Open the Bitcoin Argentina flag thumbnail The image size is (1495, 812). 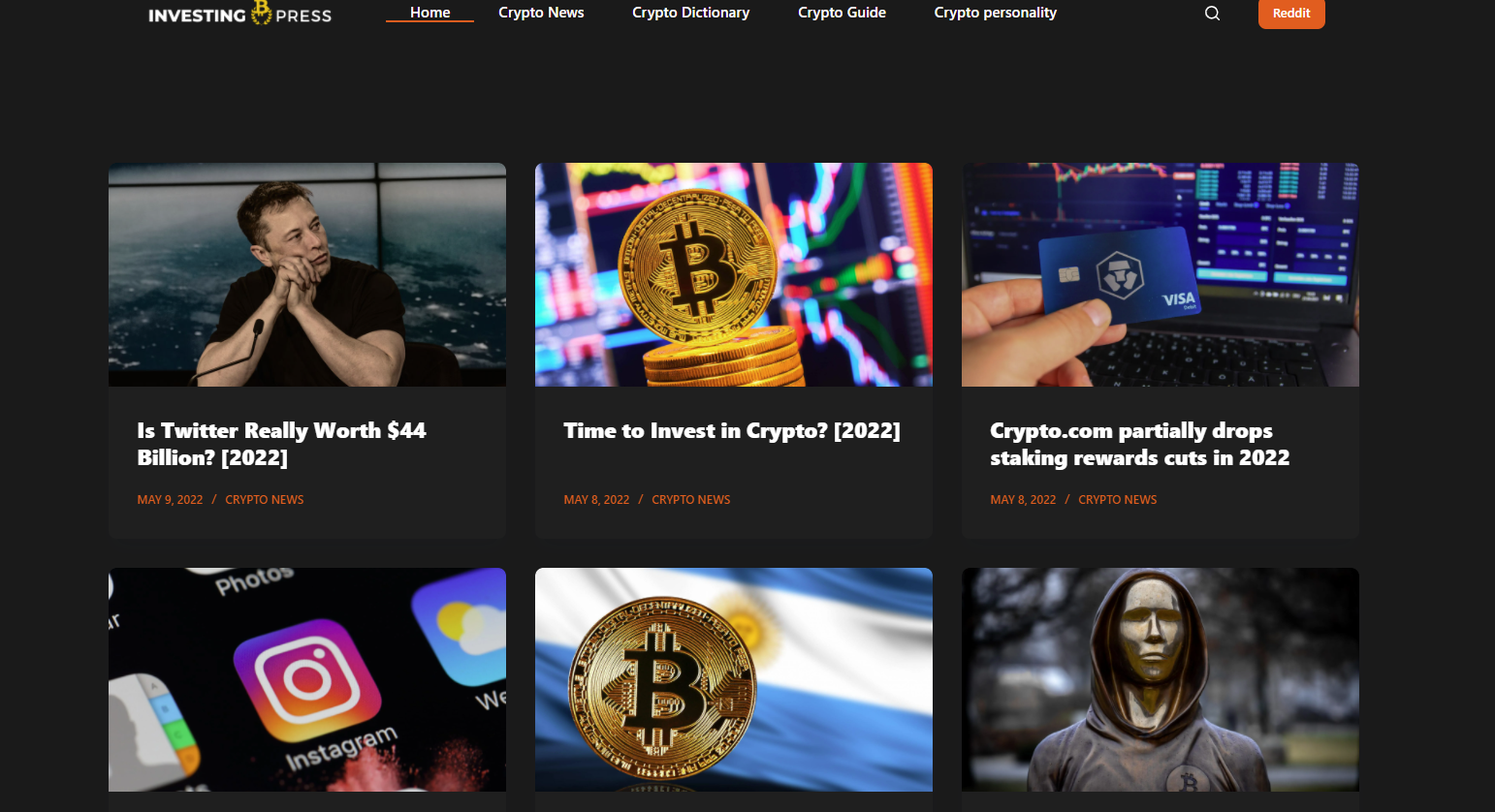734,679
